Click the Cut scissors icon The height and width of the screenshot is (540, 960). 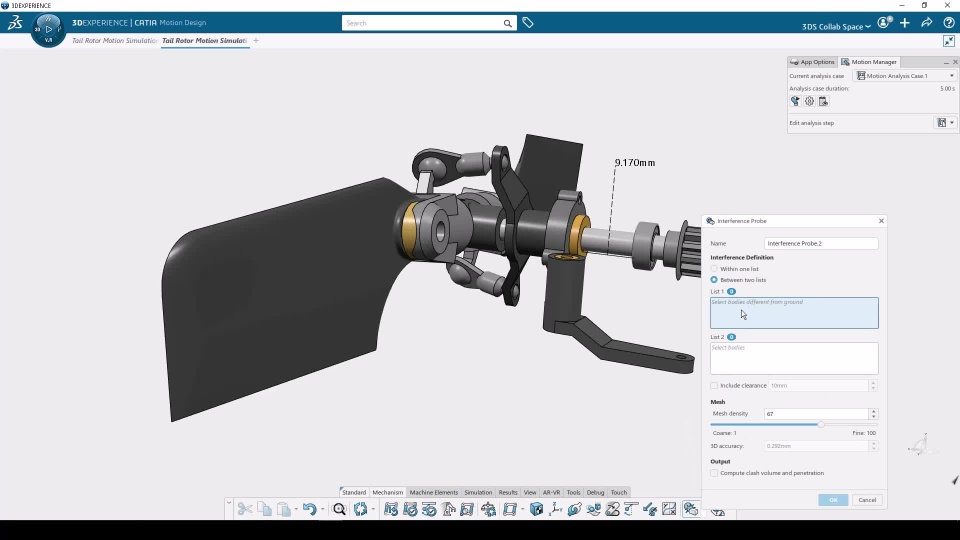click(245, 509)
